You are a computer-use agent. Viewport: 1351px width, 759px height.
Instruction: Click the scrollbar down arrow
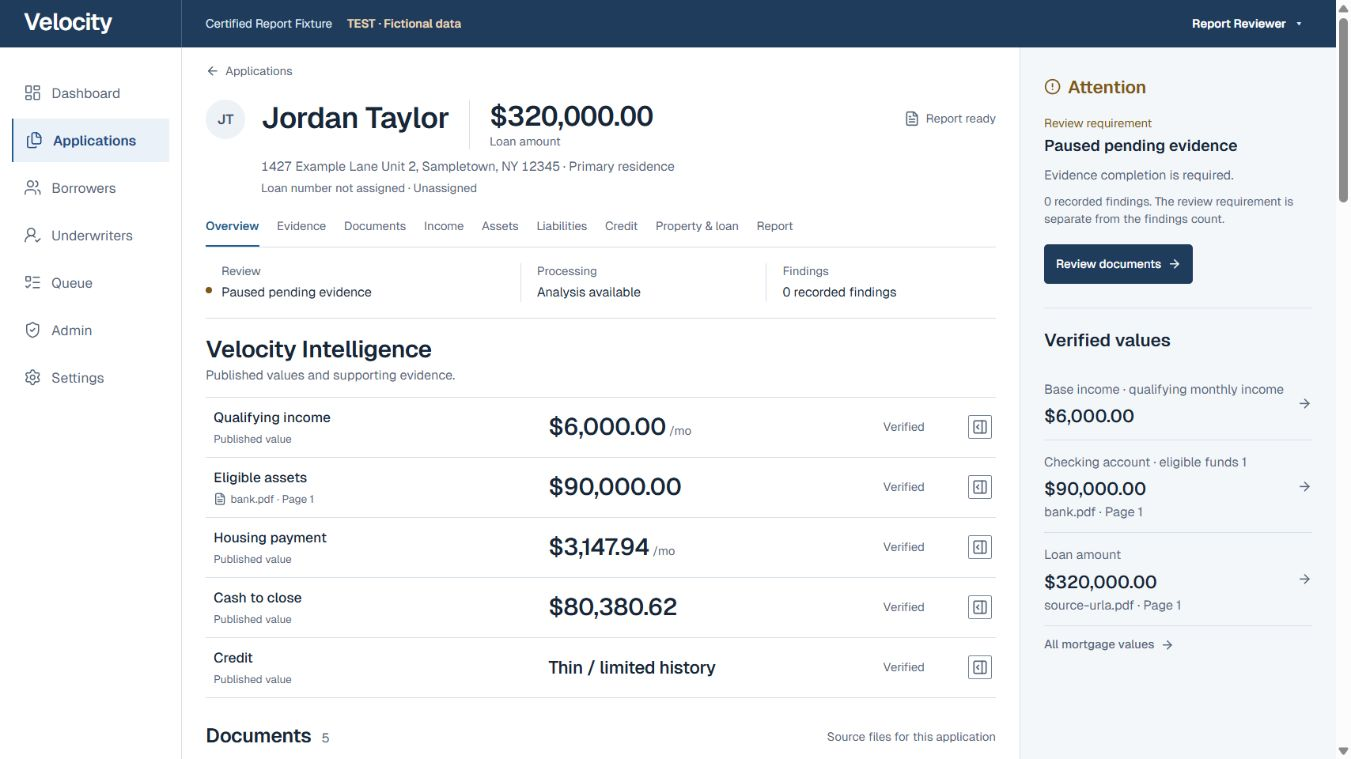pyautogui.click(x=1343, y=751)
